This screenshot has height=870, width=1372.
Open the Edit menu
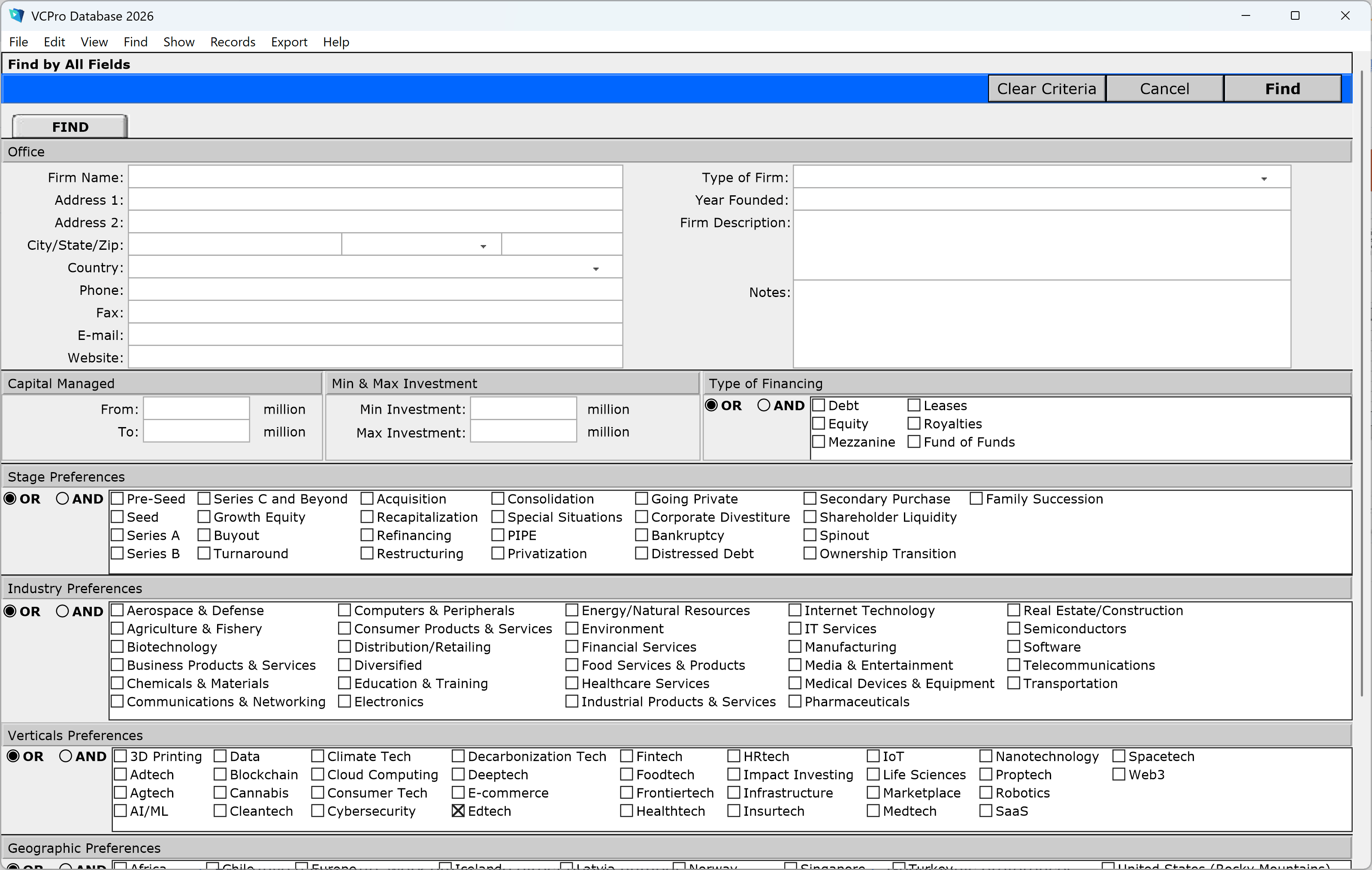[54, 42]
